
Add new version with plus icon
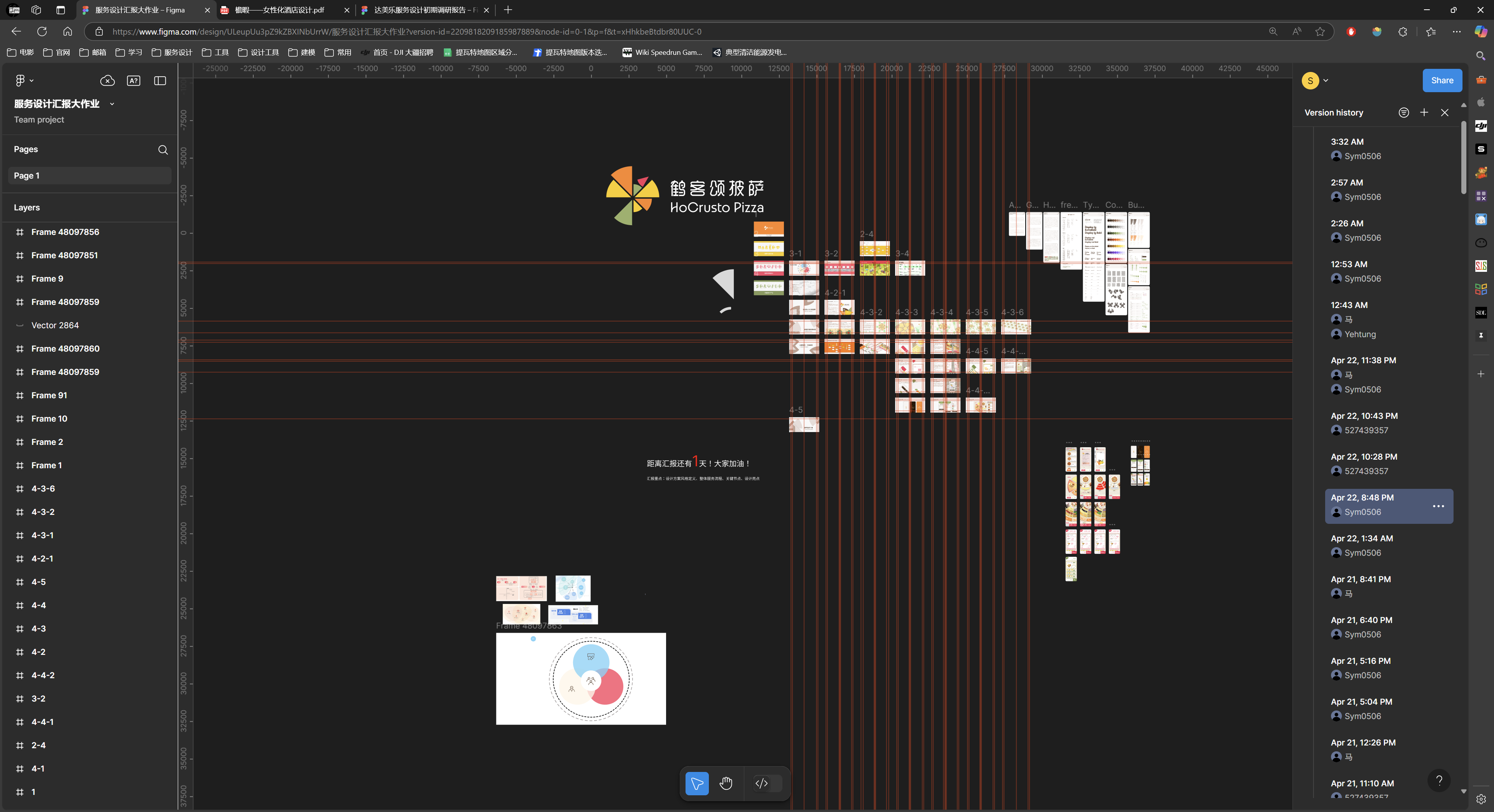pyautogui.click(x=1424, y=112)
